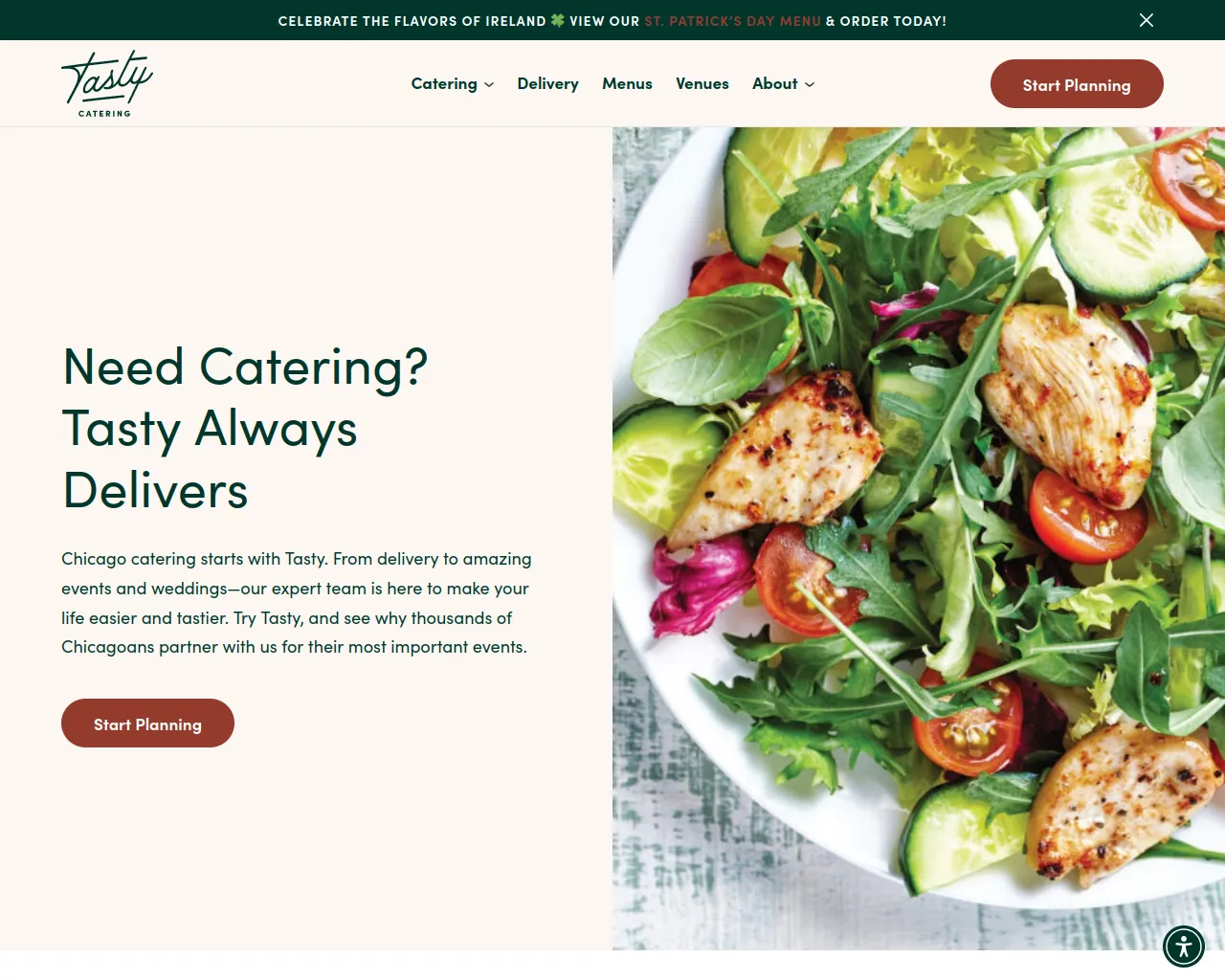Open the Catering menu item
This screenshot has width=1225, height=980.
click(444, 83)
